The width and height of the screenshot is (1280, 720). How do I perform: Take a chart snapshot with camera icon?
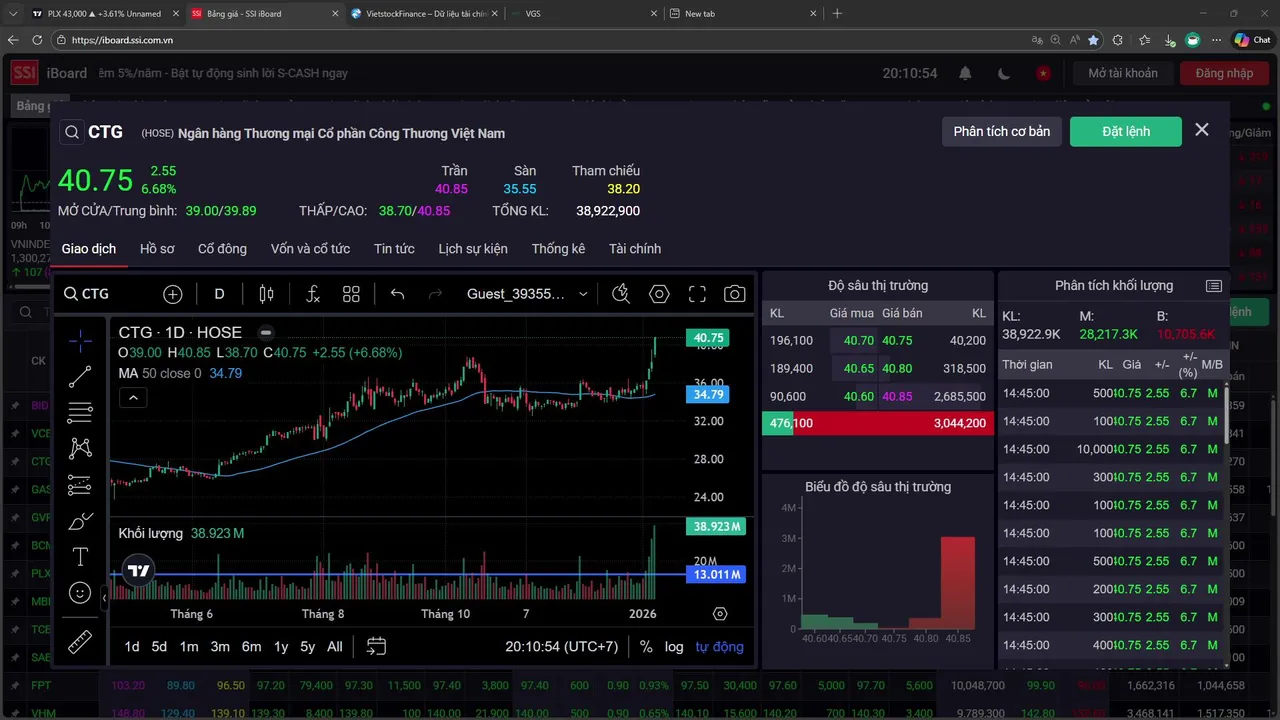(x=735, y=294)
